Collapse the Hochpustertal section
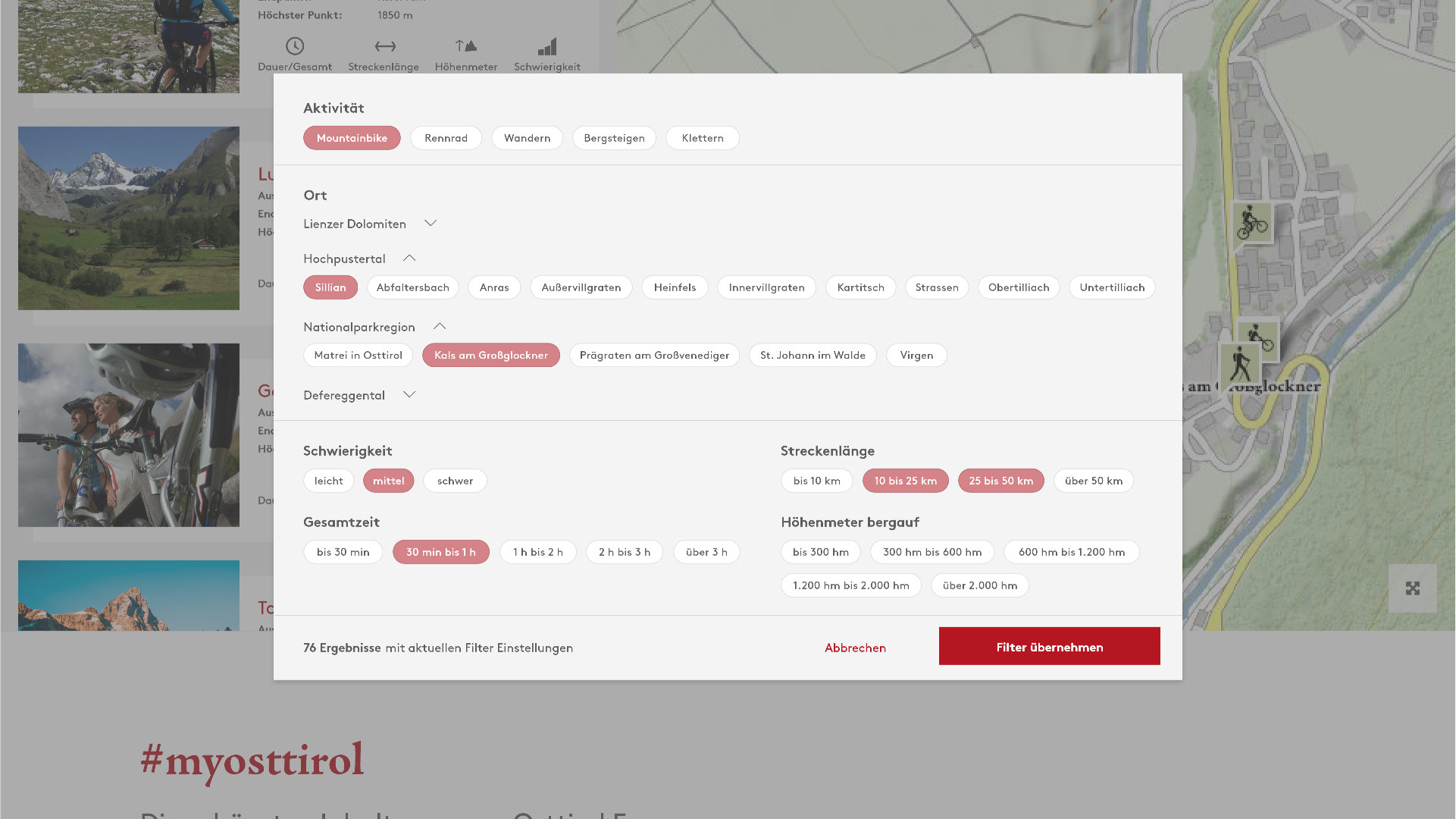1456x819 pixels. pyautogui.click(x=409, y=259)
